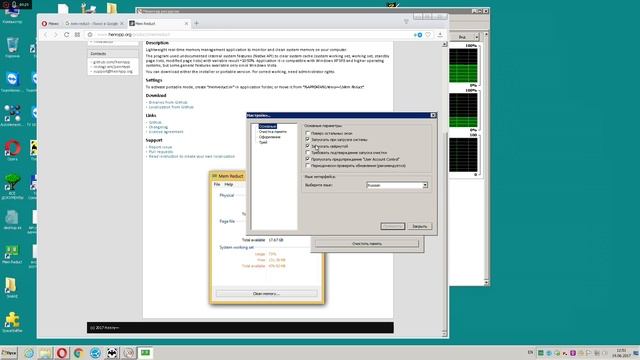The height and width of the screenshot is (360, 640).
Task: Open the file explorer taskbar icon
Action: tap(45, 353)
